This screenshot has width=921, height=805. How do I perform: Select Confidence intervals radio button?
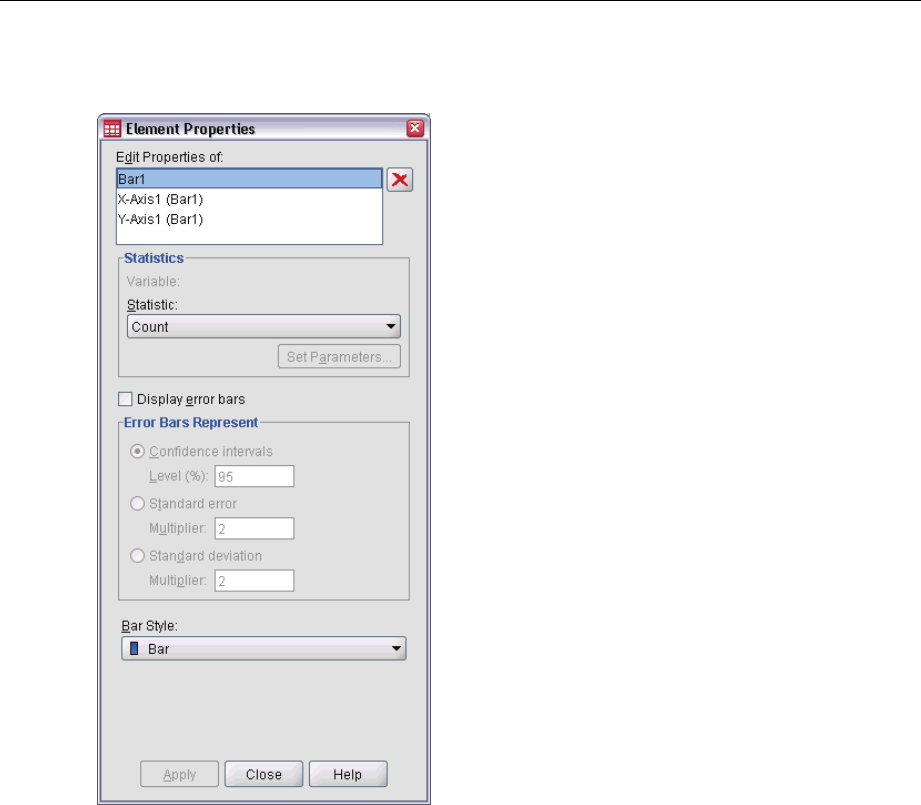coord(137,451)
